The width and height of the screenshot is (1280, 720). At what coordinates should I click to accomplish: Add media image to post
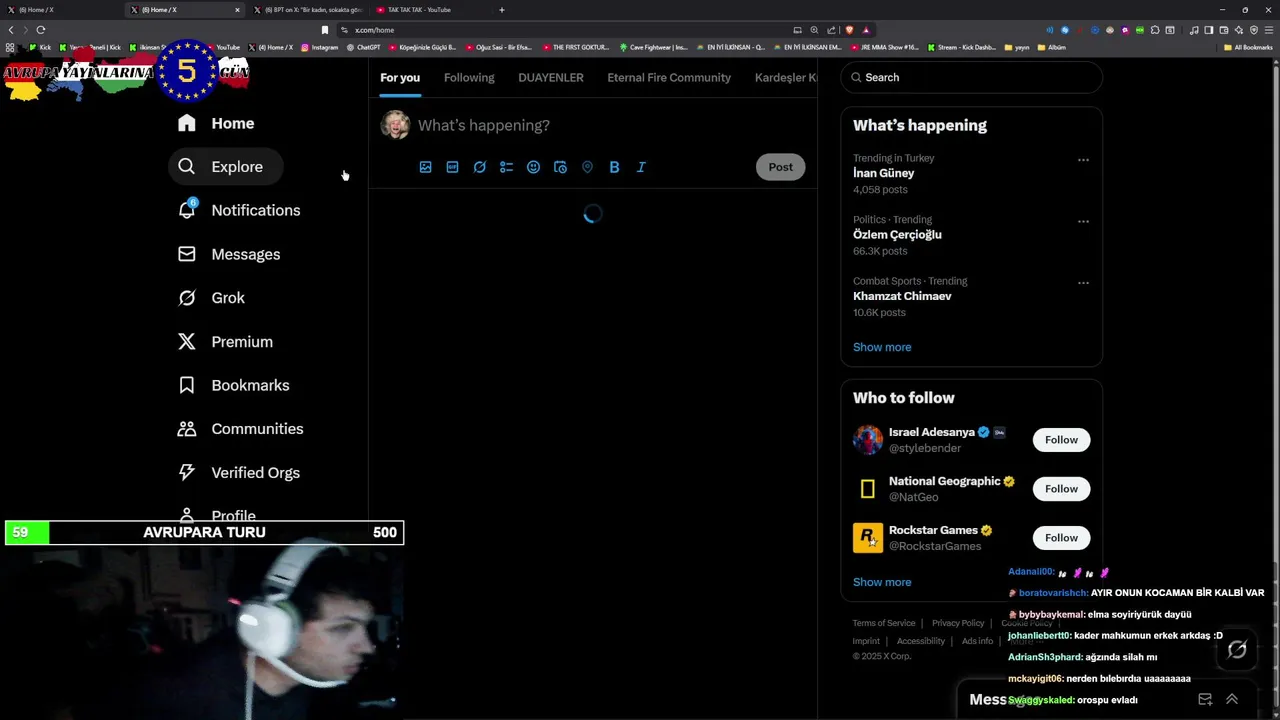[x=426, y=167]
